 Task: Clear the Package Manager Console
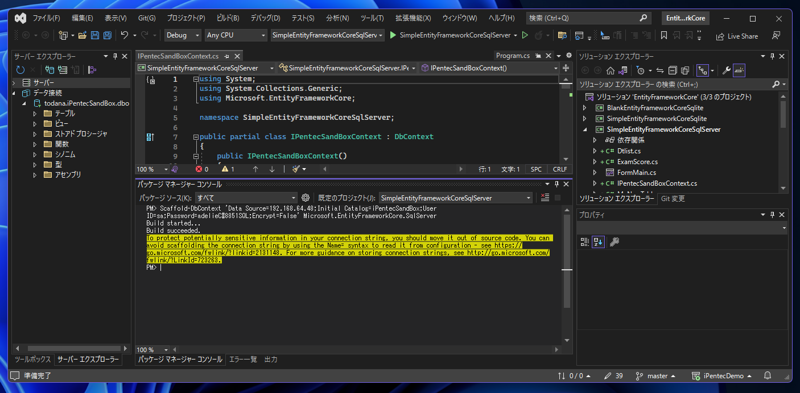(x=545, y=198)
